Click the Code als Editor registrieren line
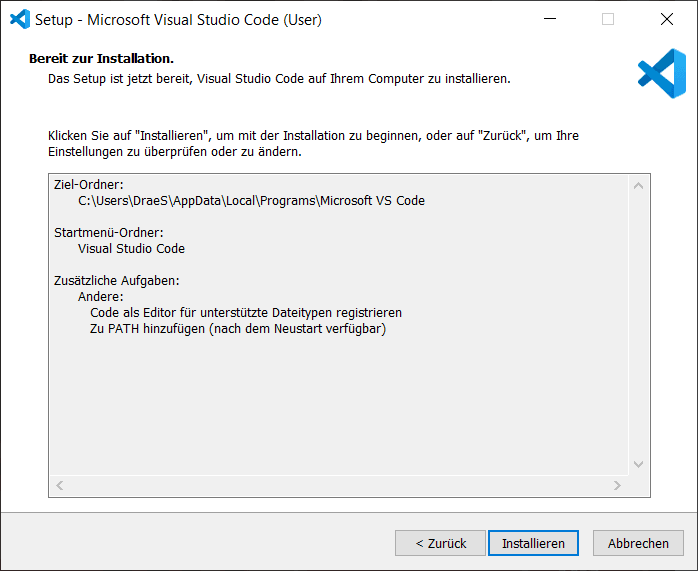The height and width of the screenshot is (571, 698). tap(245, 312)
